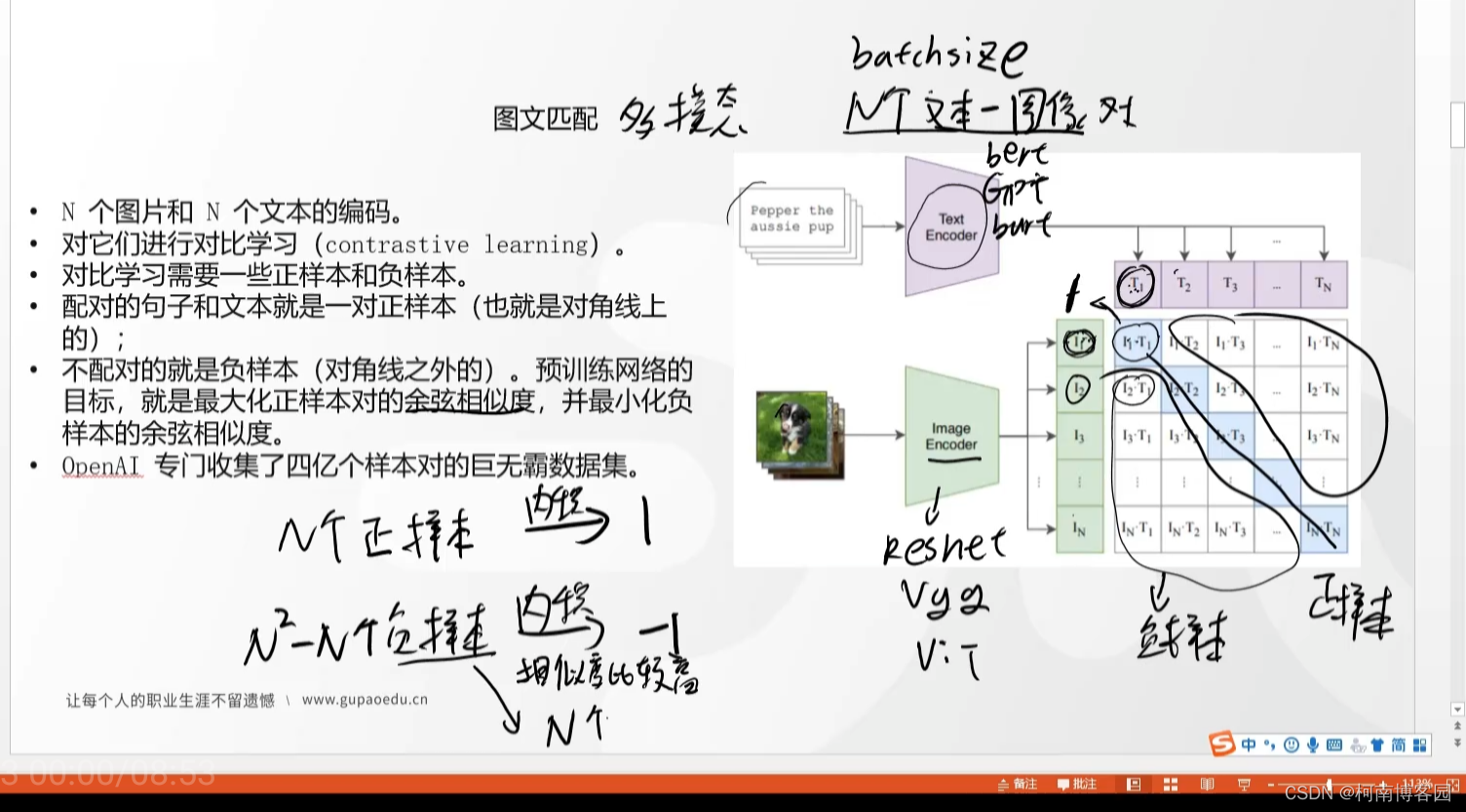The width and height of the screenshot is (1466, 812).
Task: Select the 图文匹配 slide title
Action: [545, 119]
